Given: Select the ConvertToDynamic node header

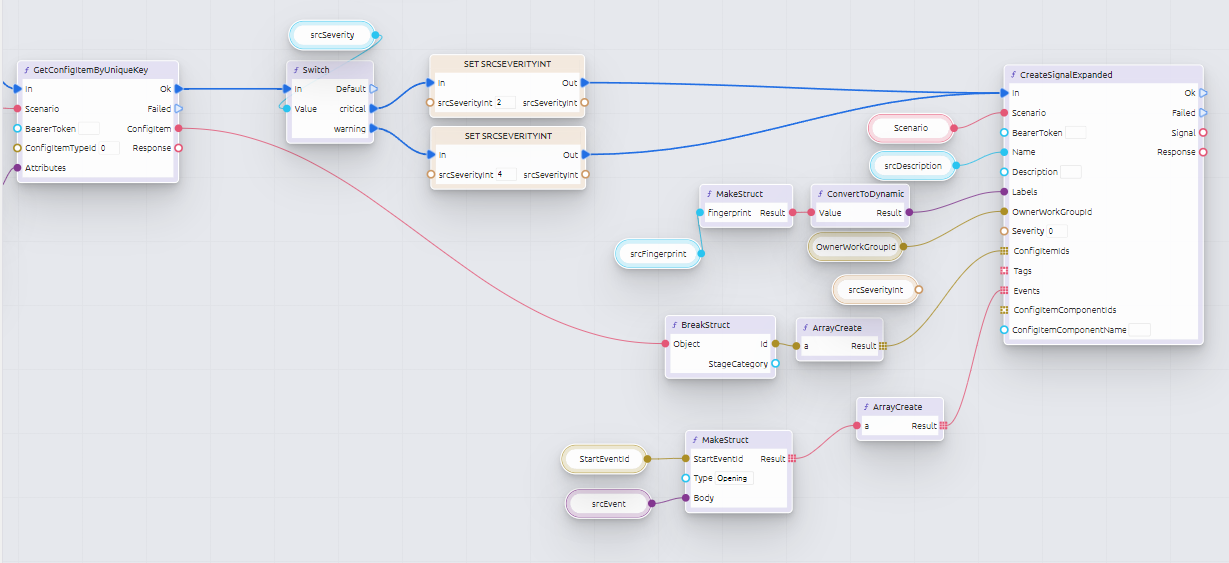Looking at the screenshot, I should 859,193.
